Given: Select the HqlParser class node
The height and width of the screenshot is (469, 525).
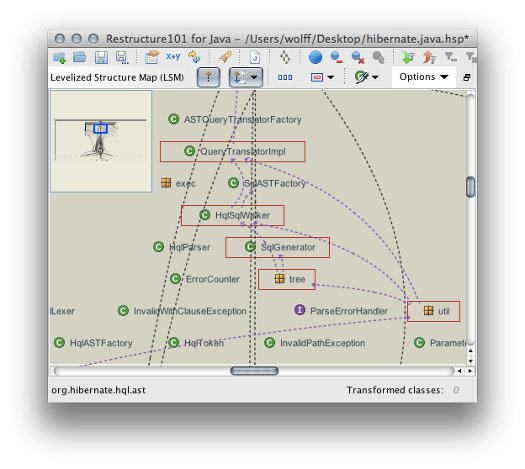Looking at the screenshot, I should (x=181, y=247).
